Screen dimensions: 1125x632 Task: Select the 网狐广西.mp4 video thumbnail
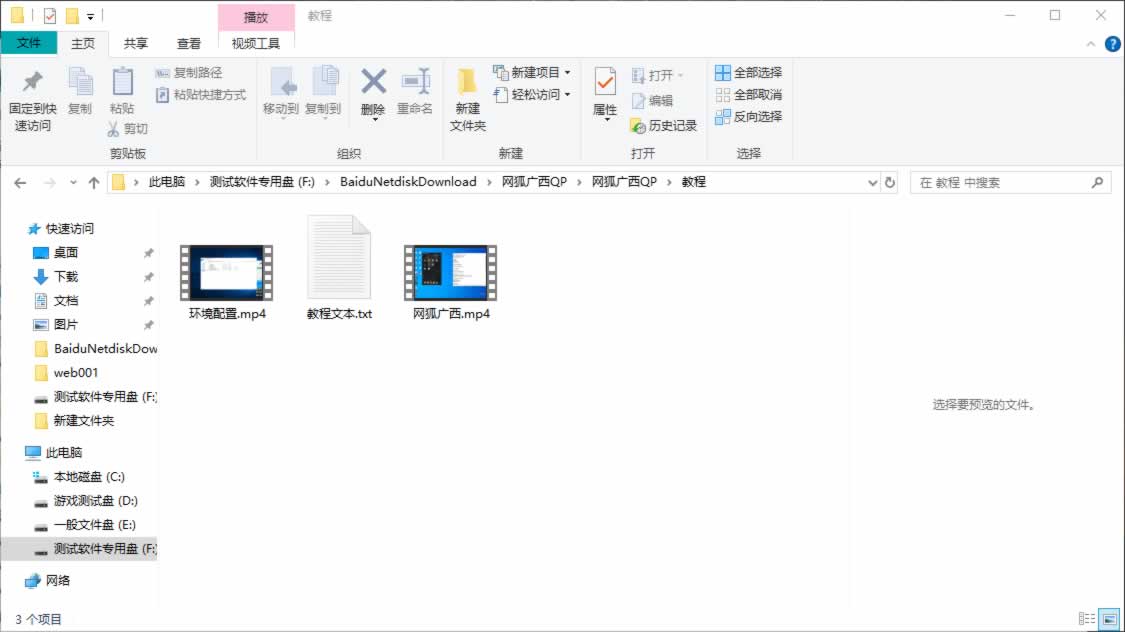(451, 272)
